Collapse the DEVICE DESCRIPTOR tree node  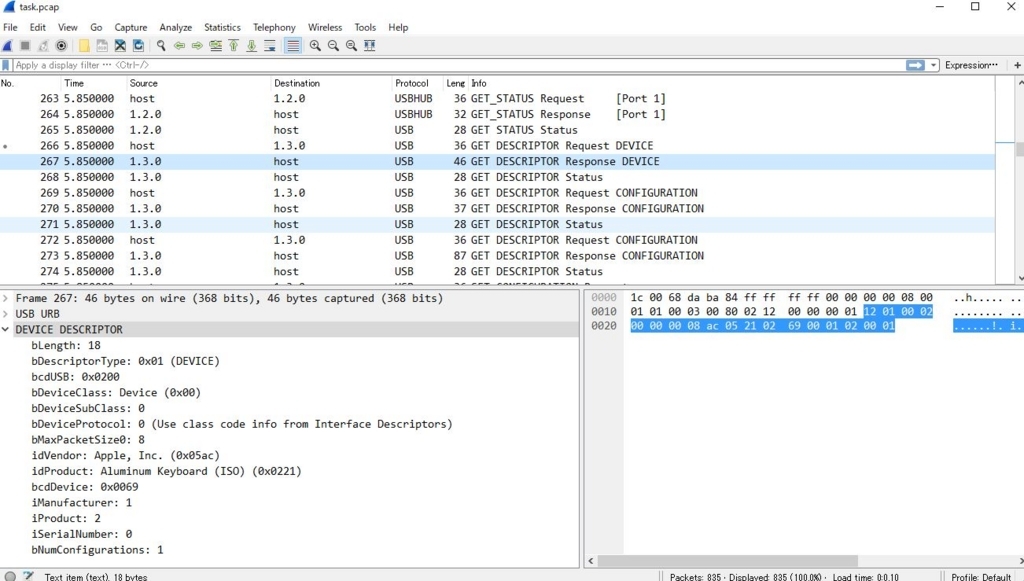(6, 330)
